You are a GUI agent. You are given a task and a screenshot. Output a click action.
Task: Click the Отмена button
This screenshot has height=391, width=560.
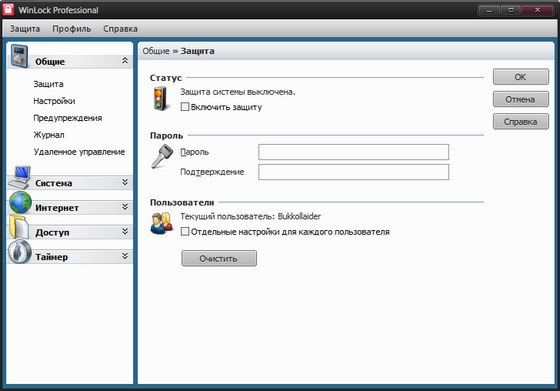(521, 99)
